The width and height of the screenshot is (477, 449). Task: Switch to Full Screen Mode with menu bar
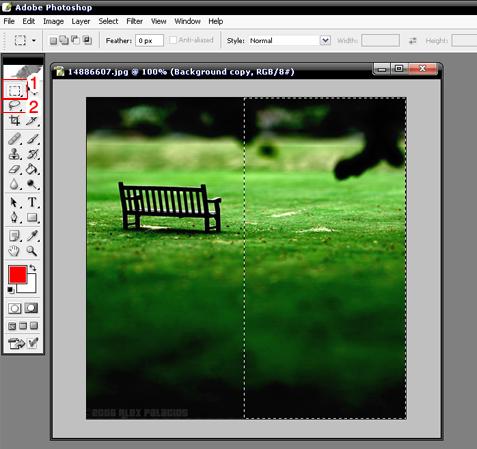pos(23,326)
